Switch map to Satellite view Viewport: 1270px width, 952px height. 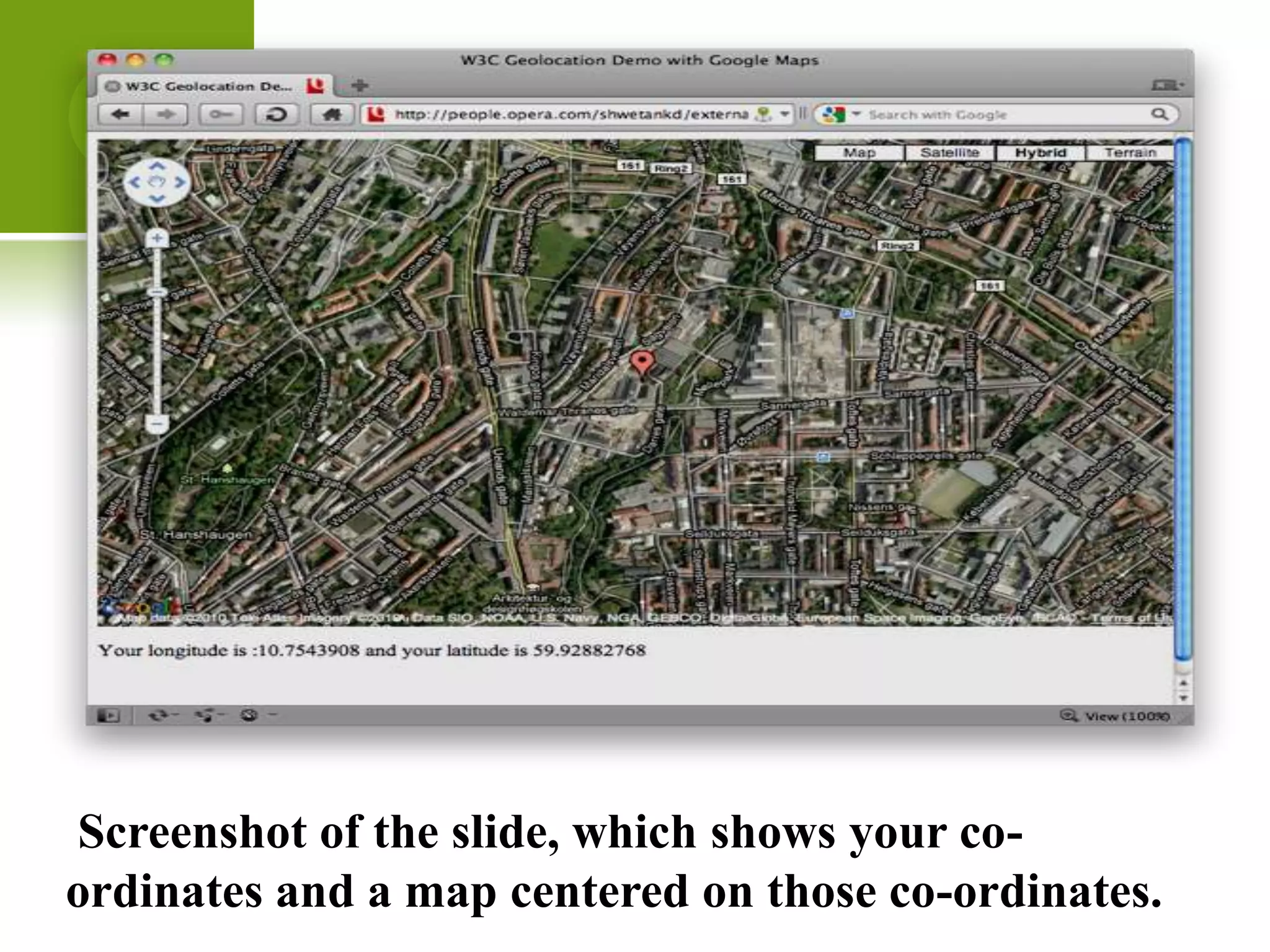point(950,152)
